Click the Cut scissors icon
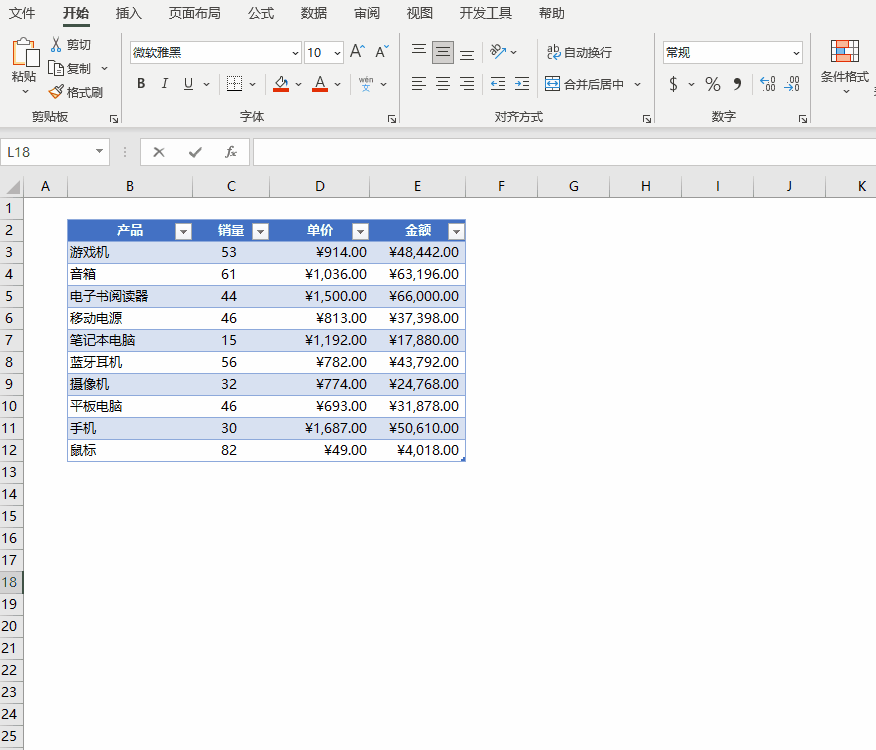Screen dimensions: 876x750 [x=56, y=45]
